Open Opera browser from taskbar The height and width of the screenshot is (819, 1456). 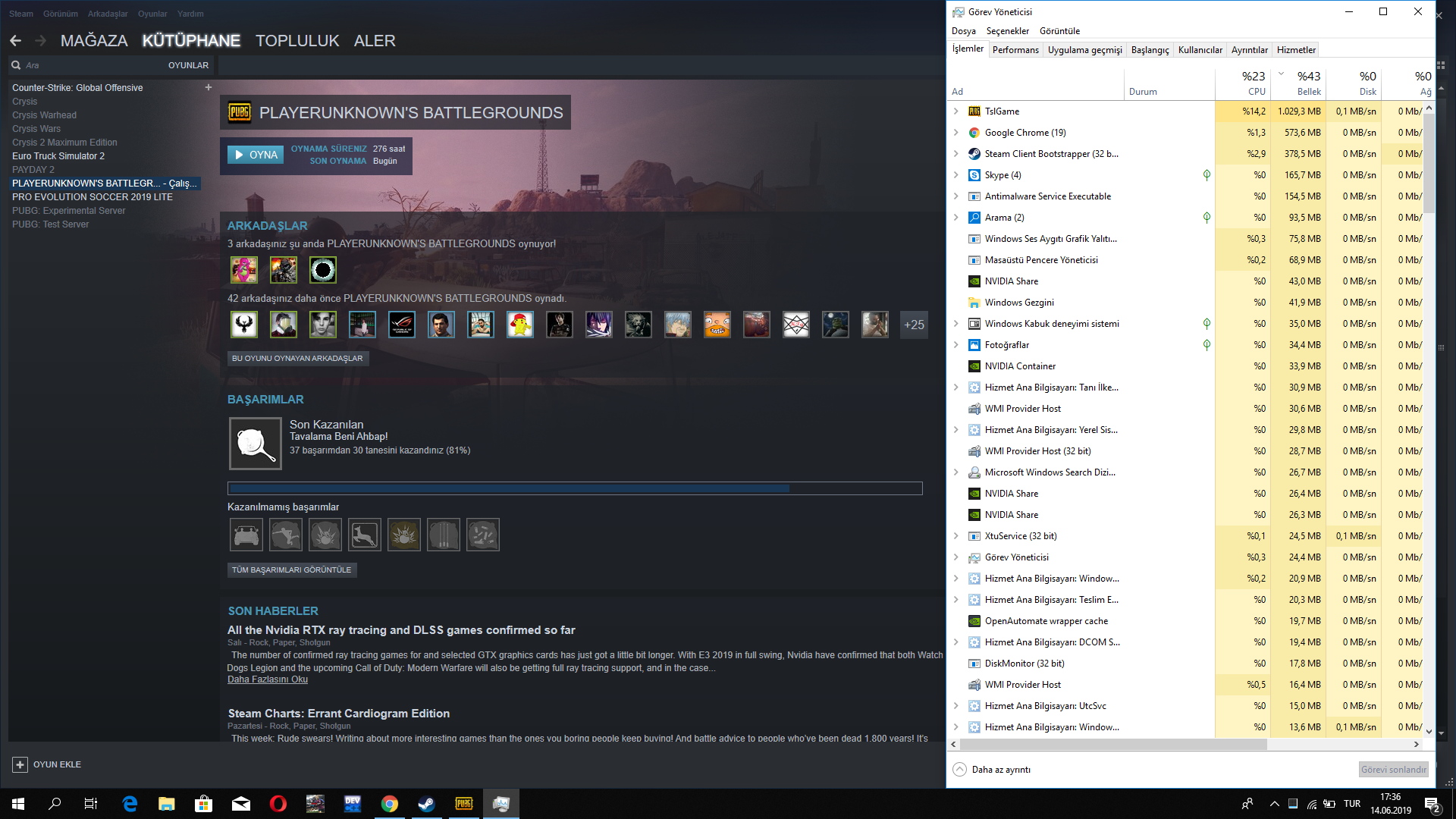278,804
